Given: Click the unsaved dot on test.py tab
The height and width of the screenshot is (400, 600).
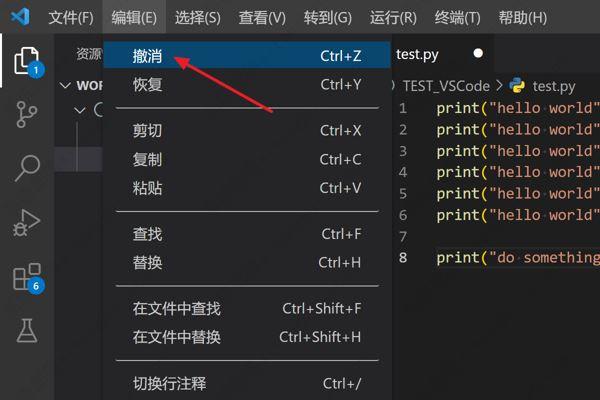Looking at the screenshot, I should (478, 54).
